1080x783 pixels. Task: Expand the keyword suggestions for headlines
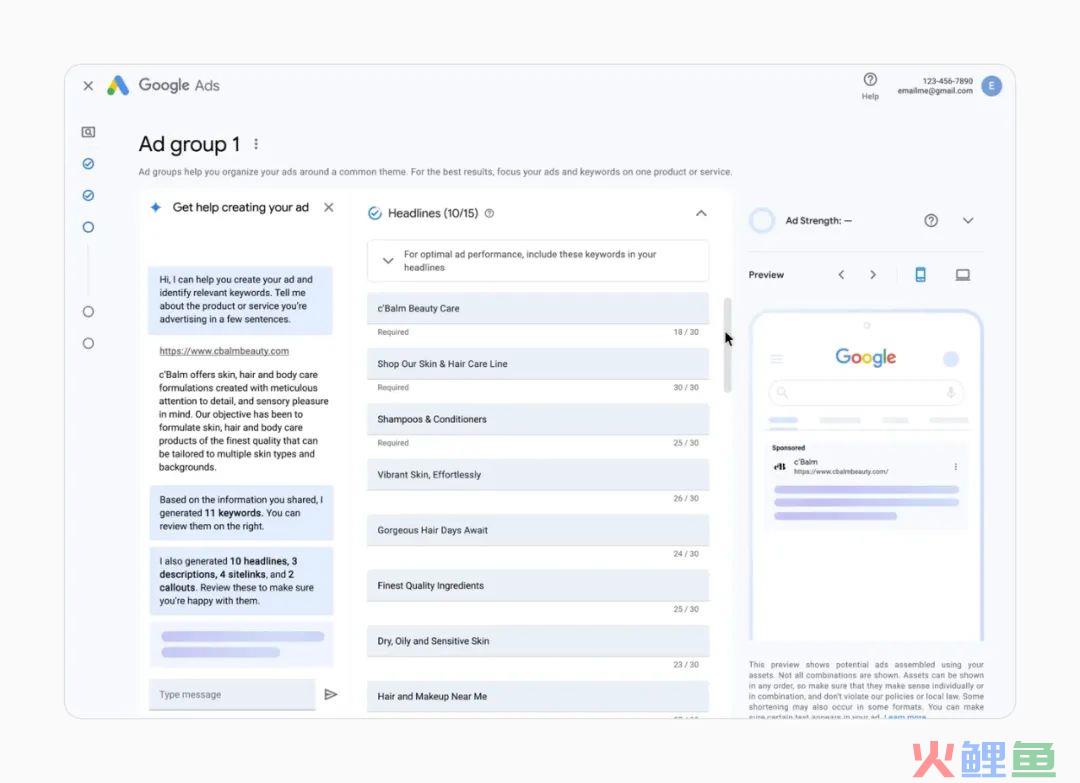[x=388, y=260]
